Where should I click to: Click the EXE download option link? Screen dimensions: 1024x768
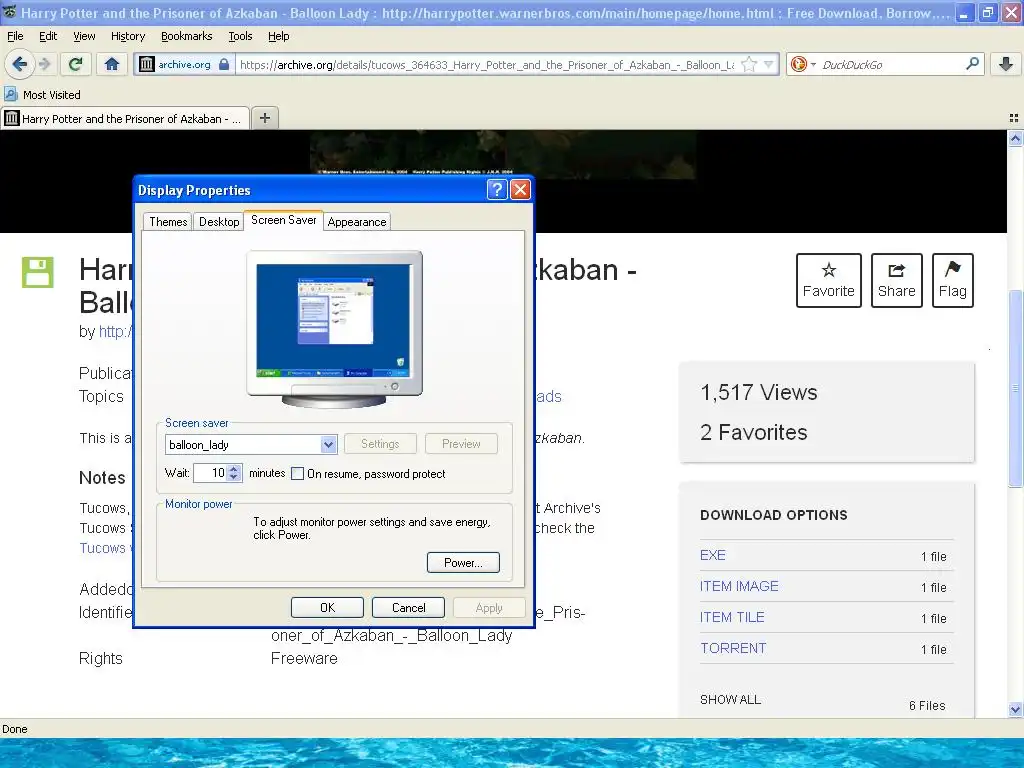tap(712, 555)
